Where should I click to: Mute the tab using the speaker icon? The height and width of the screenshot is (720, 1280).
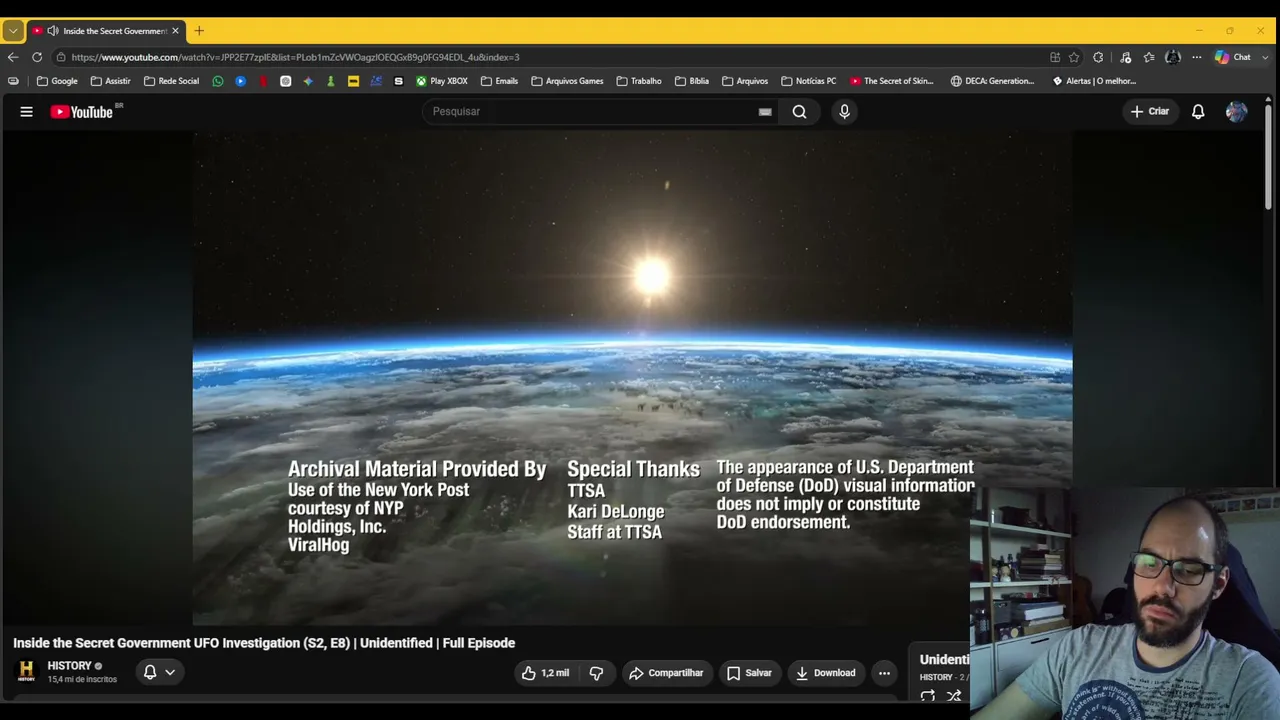click(x=53, y=31)
